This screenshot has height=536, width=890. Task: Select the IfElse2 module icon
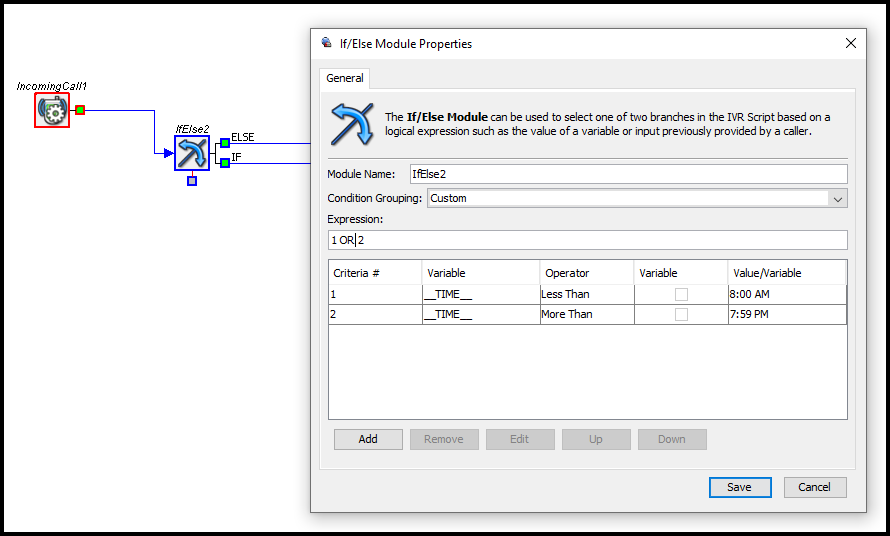[x=192, y=153]
